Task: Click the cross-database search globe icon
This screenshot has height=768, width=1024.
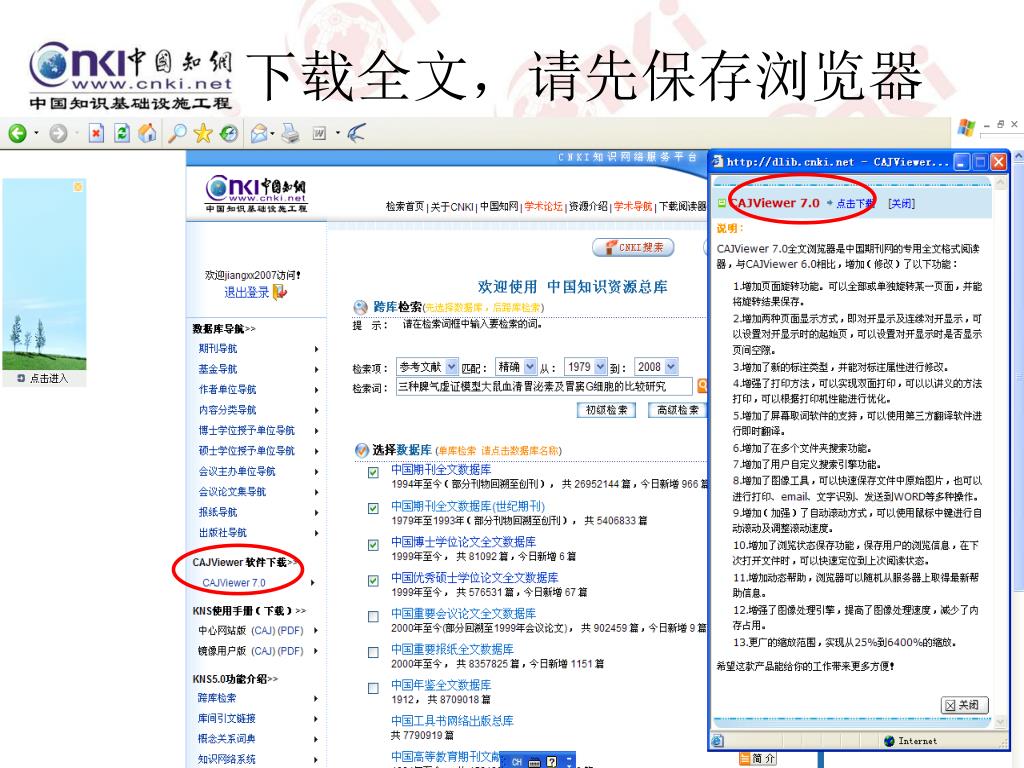Action: pyautogui.click(x=360, y=307)
